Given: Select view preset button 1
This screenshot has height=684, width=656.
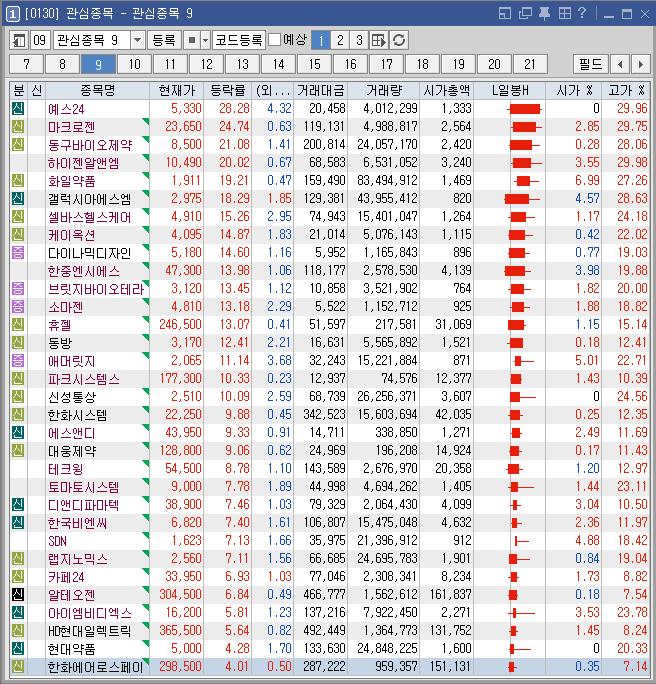Looking at the screenshot, I should 321,41.
